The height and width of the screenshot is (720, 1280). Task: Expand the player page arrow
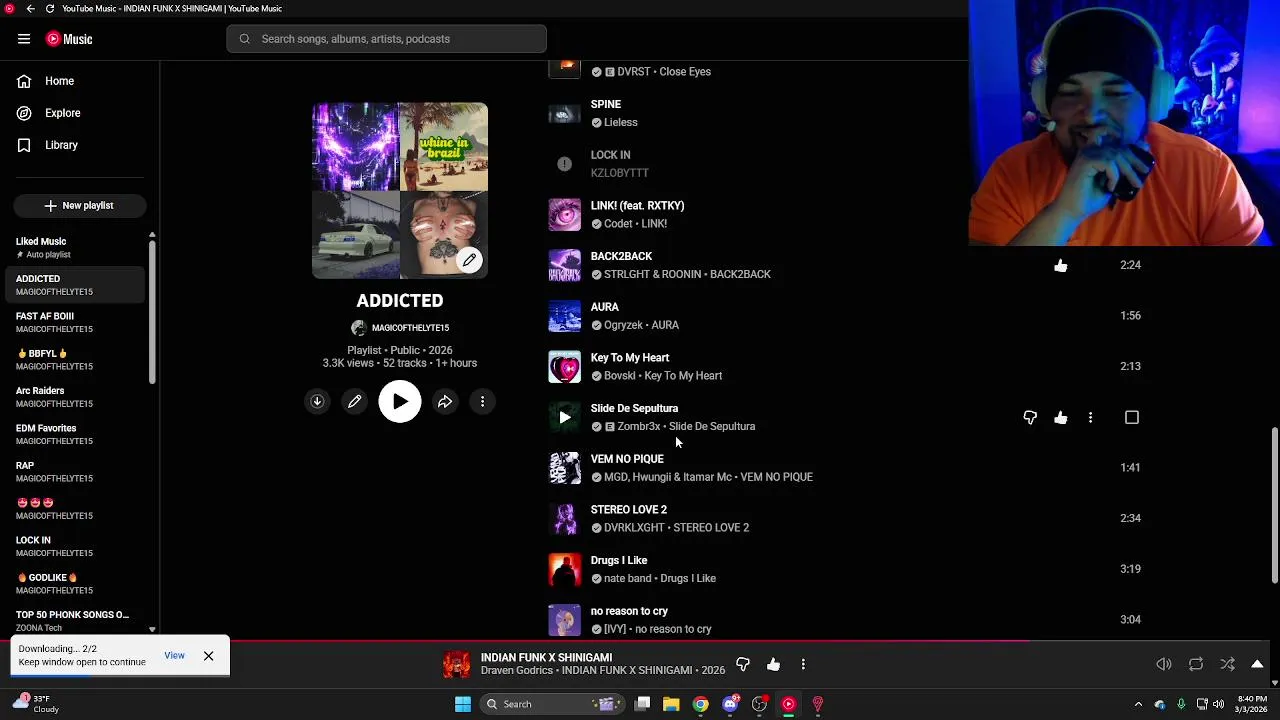(x=1257, y=664)
